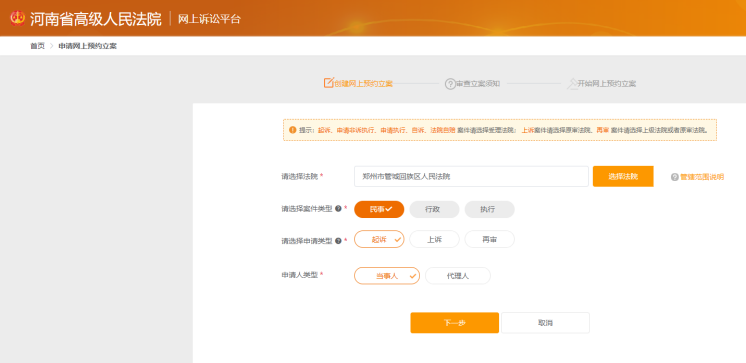The width and height of the screenshot is (746, 363).
Task: Select 行政 case type
Action: [434, 209]
